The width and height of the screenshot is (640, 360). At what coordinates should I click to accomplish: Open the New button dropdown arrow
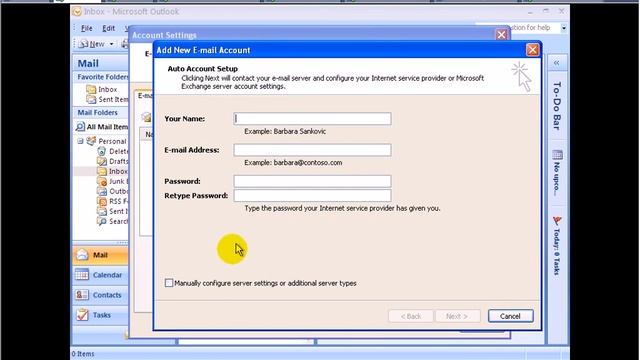pyautogui.click(x=111, y=44)
